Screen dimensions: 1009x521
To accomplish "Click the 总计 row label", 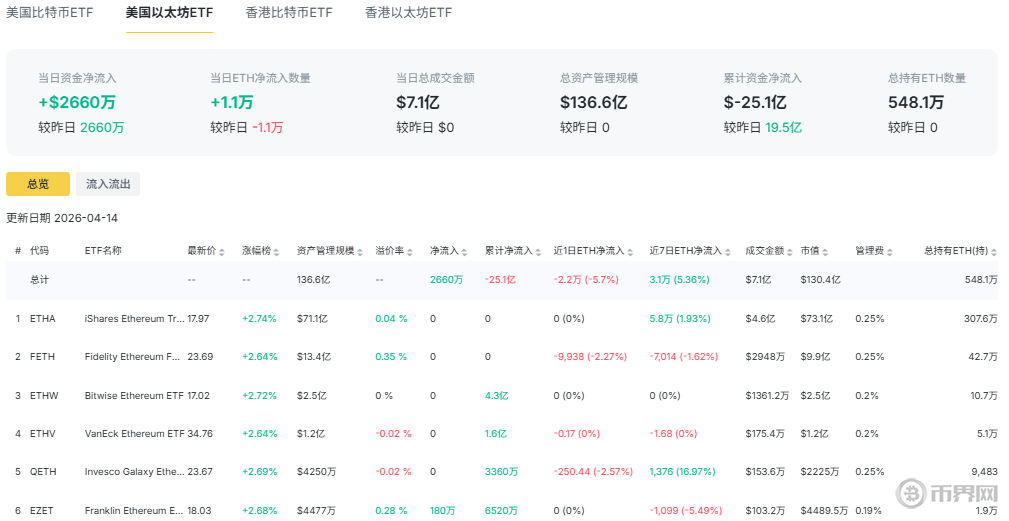I will click(x=39, y=280).
